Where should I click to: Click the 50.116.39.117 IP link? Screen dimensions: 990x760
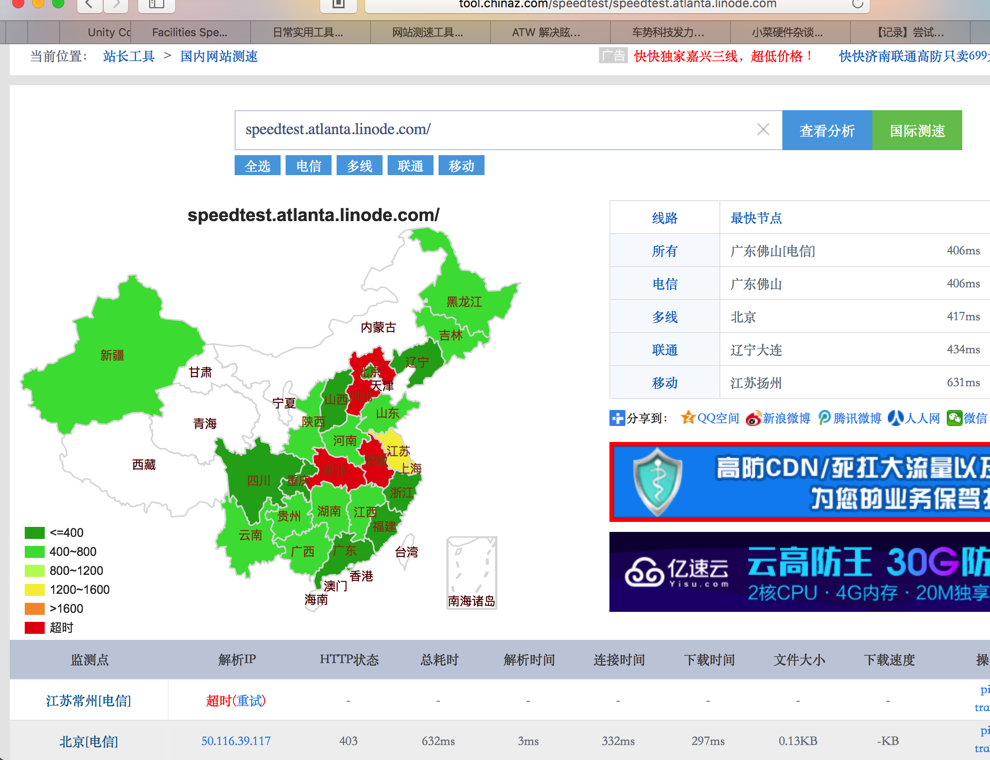click(x=236, y=741)
